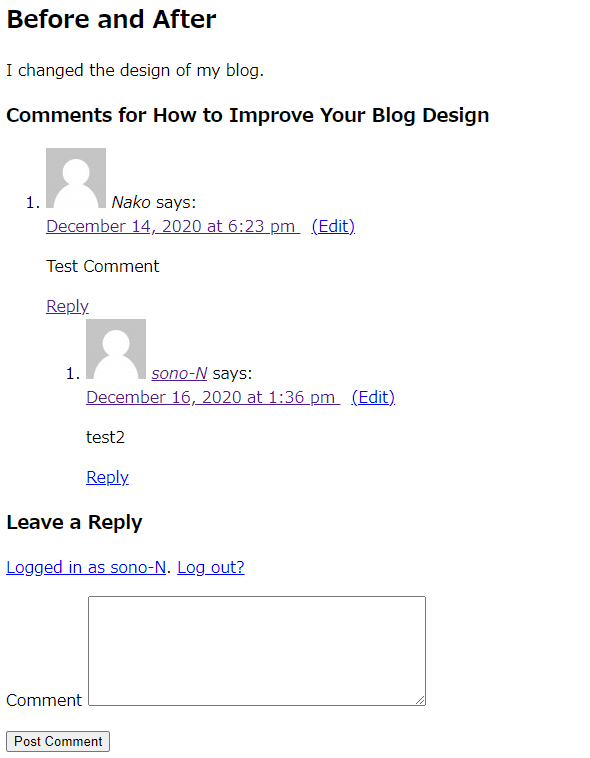Focus the Comment text area
Image resolution: width=590 pixels, height=758 pixels.
(257, 651)
